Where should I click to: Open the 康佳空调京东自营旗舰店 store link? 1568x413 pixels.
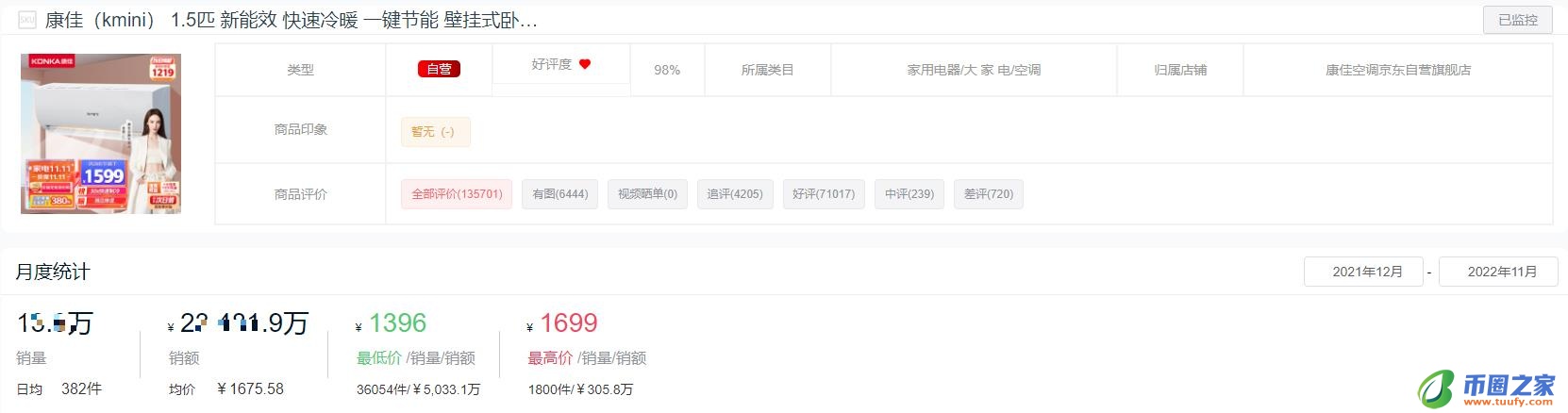(1398, 70)
